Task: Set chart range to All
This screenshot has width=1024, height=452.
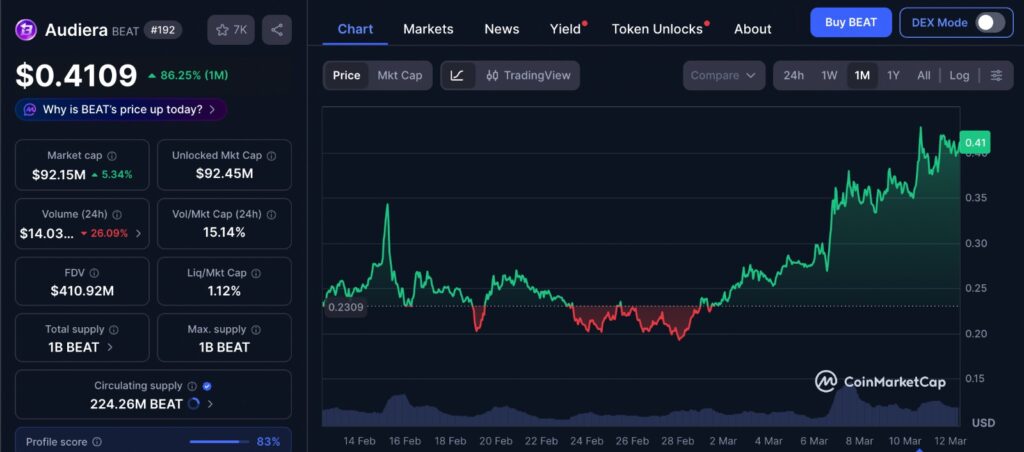Action: [923, 75]
